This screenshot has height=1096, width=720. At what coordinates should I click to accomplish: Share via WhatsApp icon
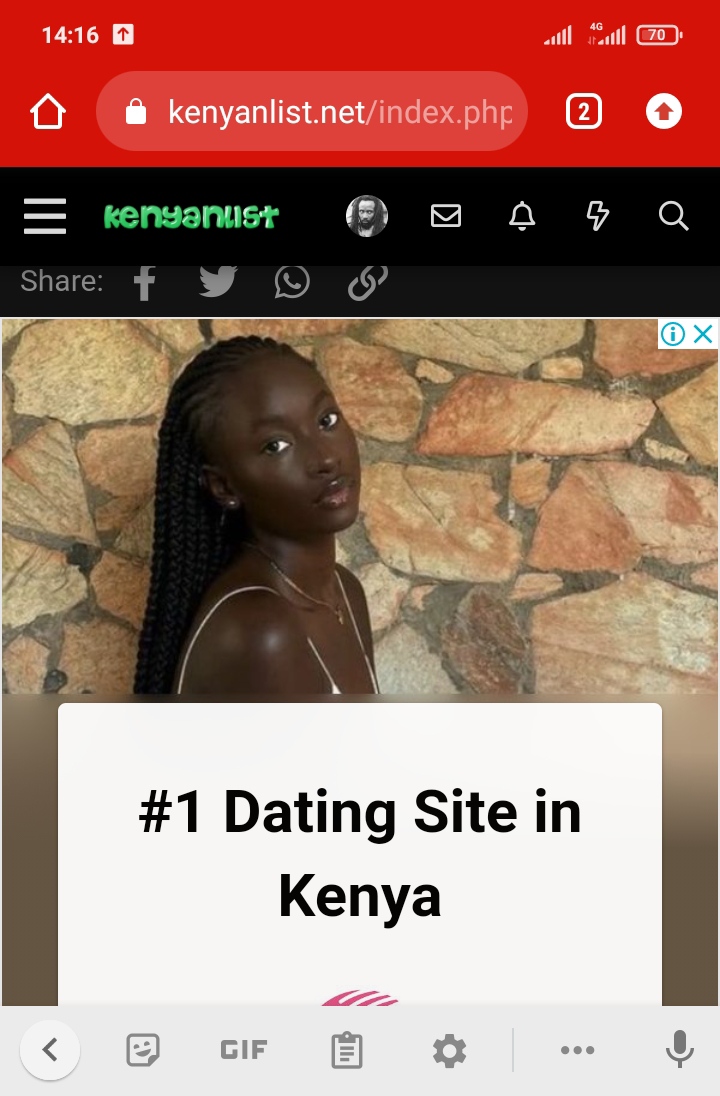coord(292,281)
